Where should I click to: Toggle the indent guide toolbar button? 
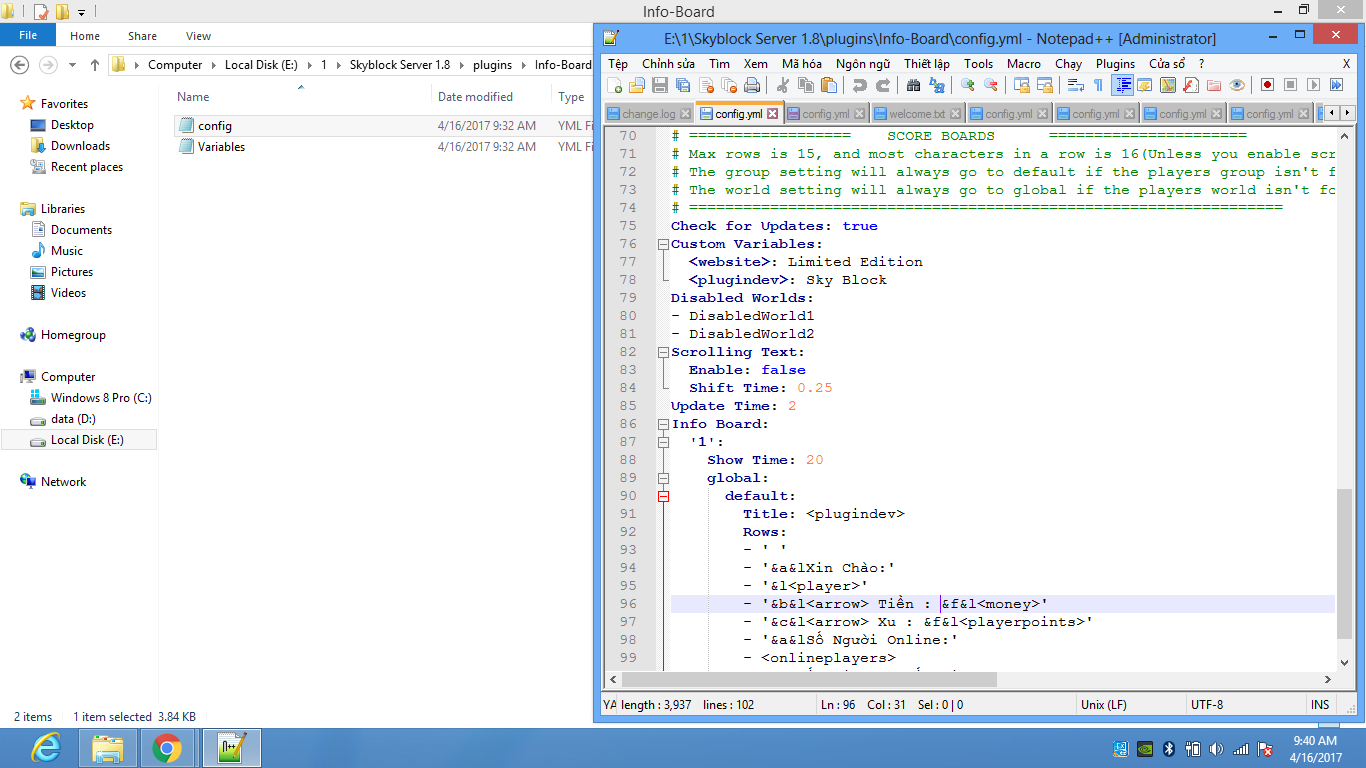coord(1123,86)
